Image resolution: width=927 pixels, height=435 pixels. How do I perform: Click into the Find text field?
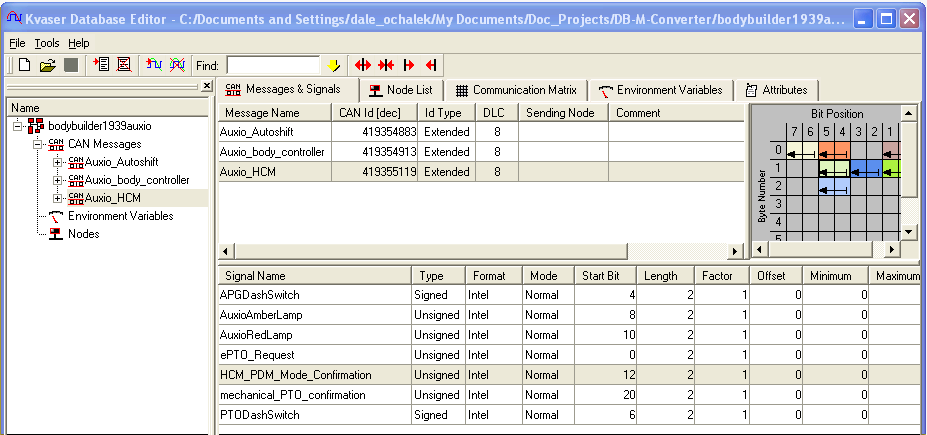(273, 65)
